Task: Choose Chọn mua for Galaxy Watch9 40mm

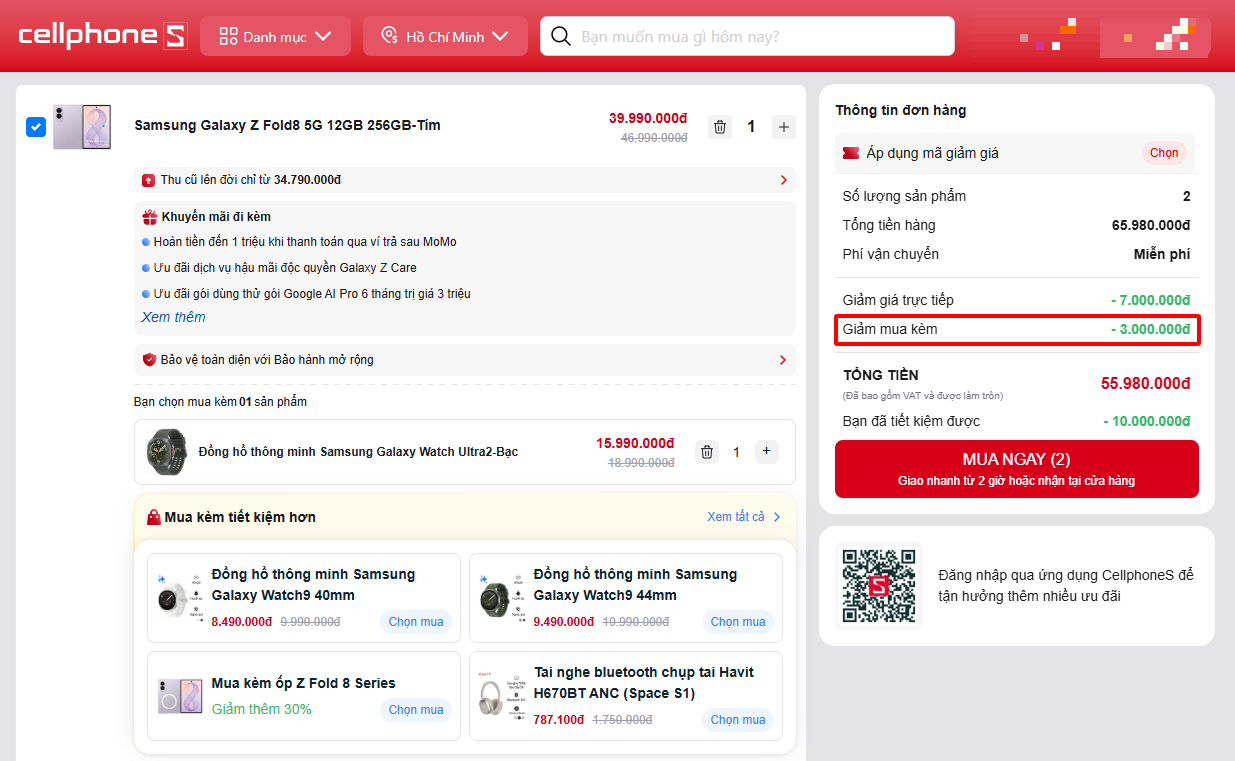Action: click(x=416, y=622)
